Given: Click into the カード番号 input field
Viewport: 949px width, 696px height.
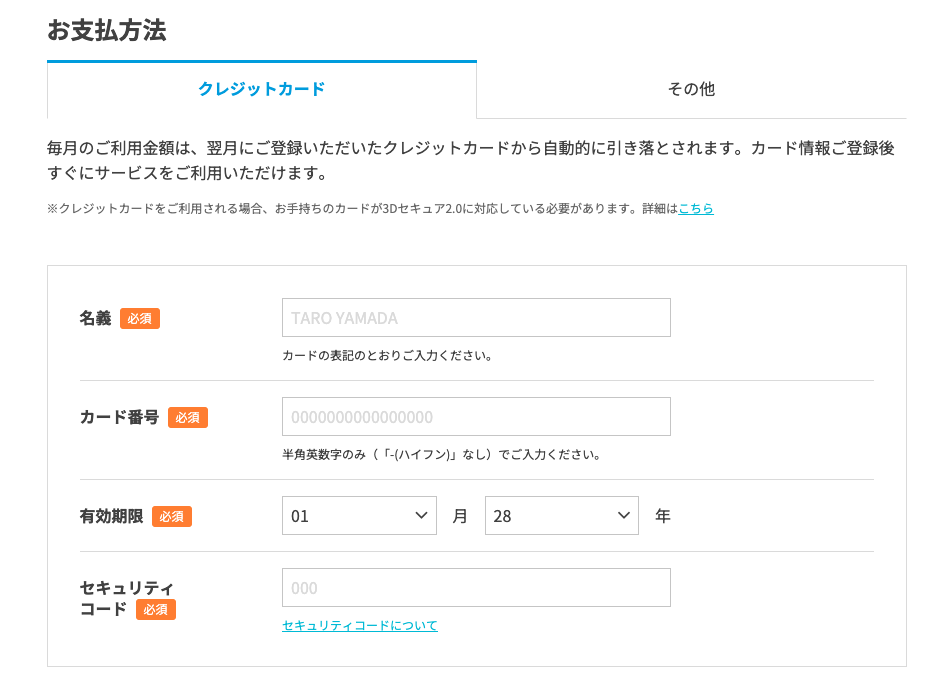Looking at the screenshot, I should 476,417.
